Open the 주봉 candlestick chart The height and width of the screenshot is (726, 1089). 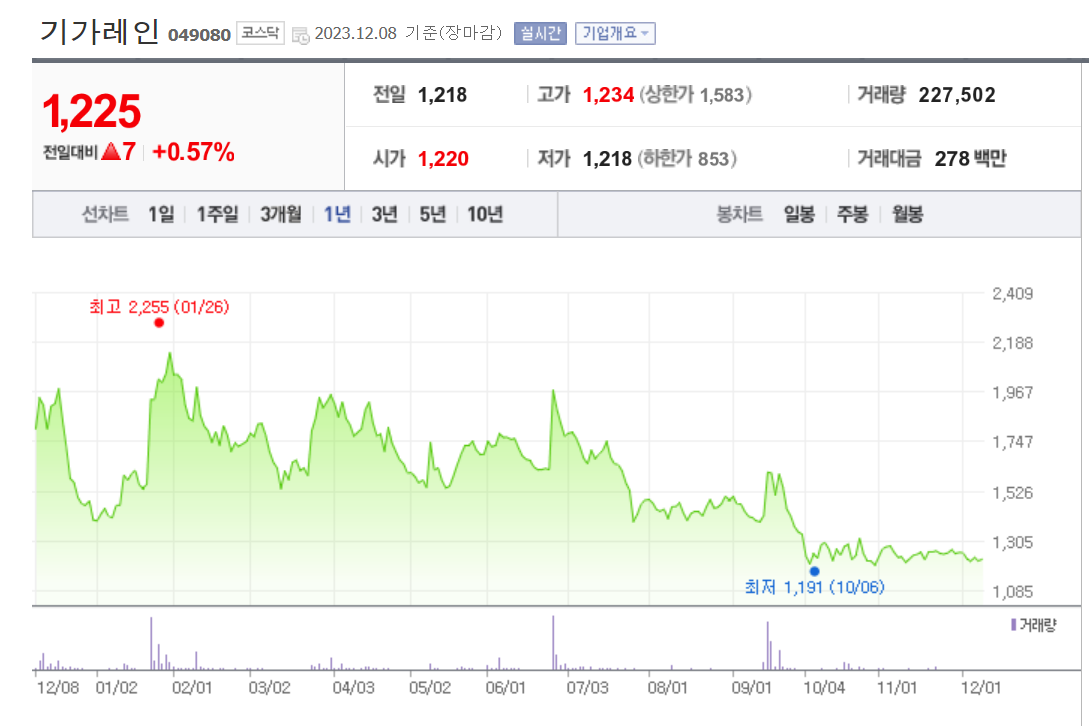852,214
